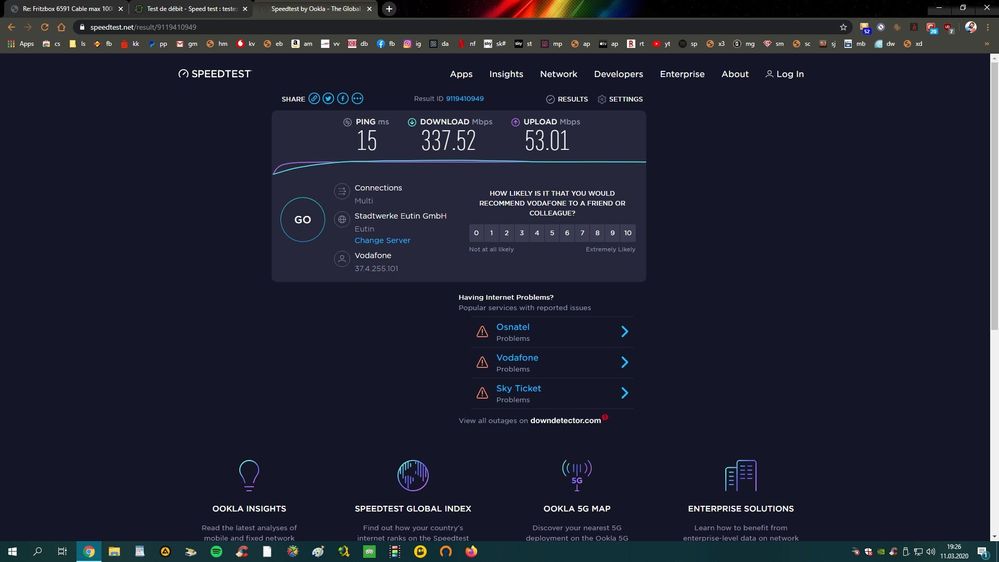This screenshot has width=999, height=562.
Task: Open YouTube bookmark labeled yt
Action: coord(661,44)
